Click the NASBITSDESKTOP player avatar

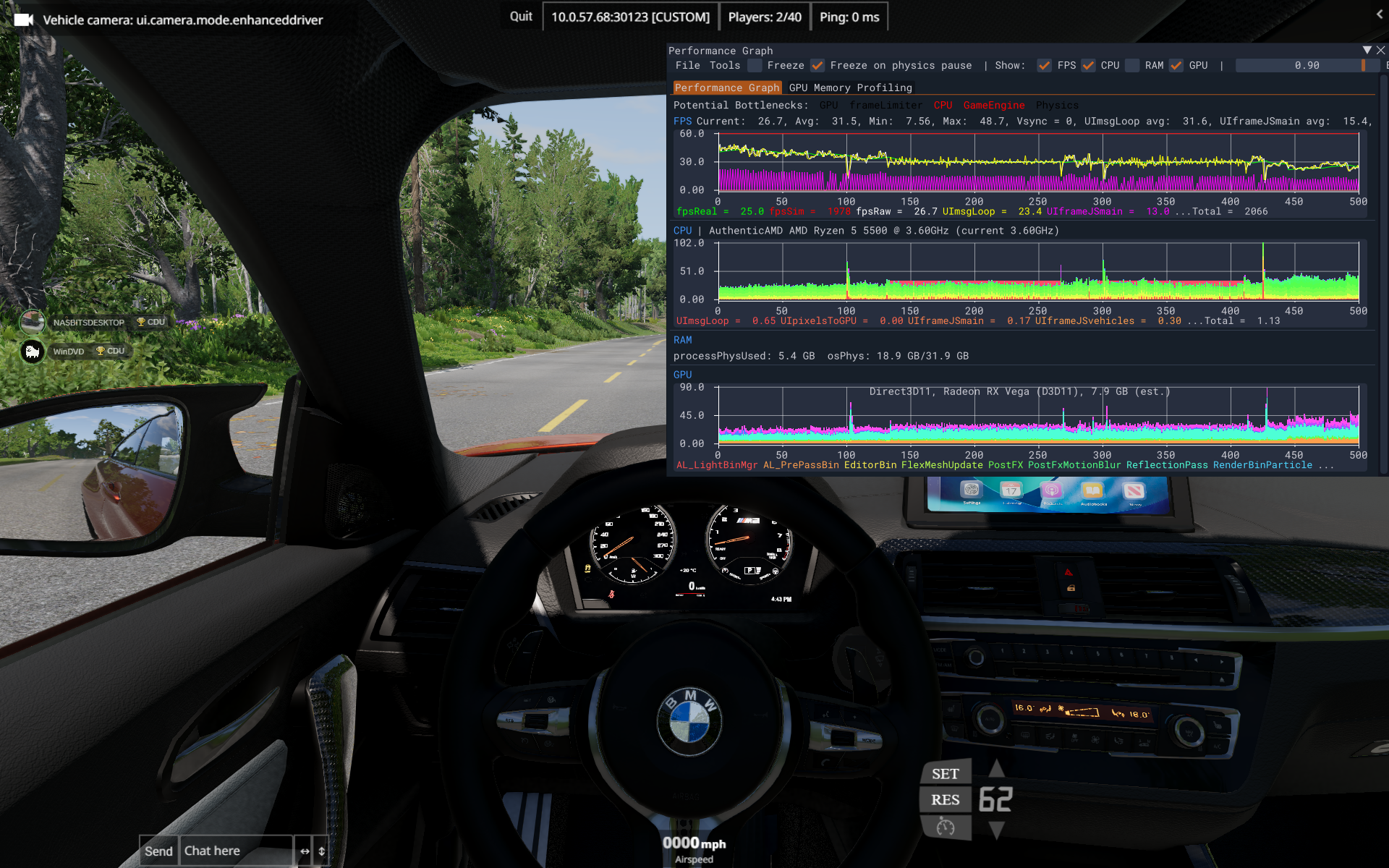33,322
